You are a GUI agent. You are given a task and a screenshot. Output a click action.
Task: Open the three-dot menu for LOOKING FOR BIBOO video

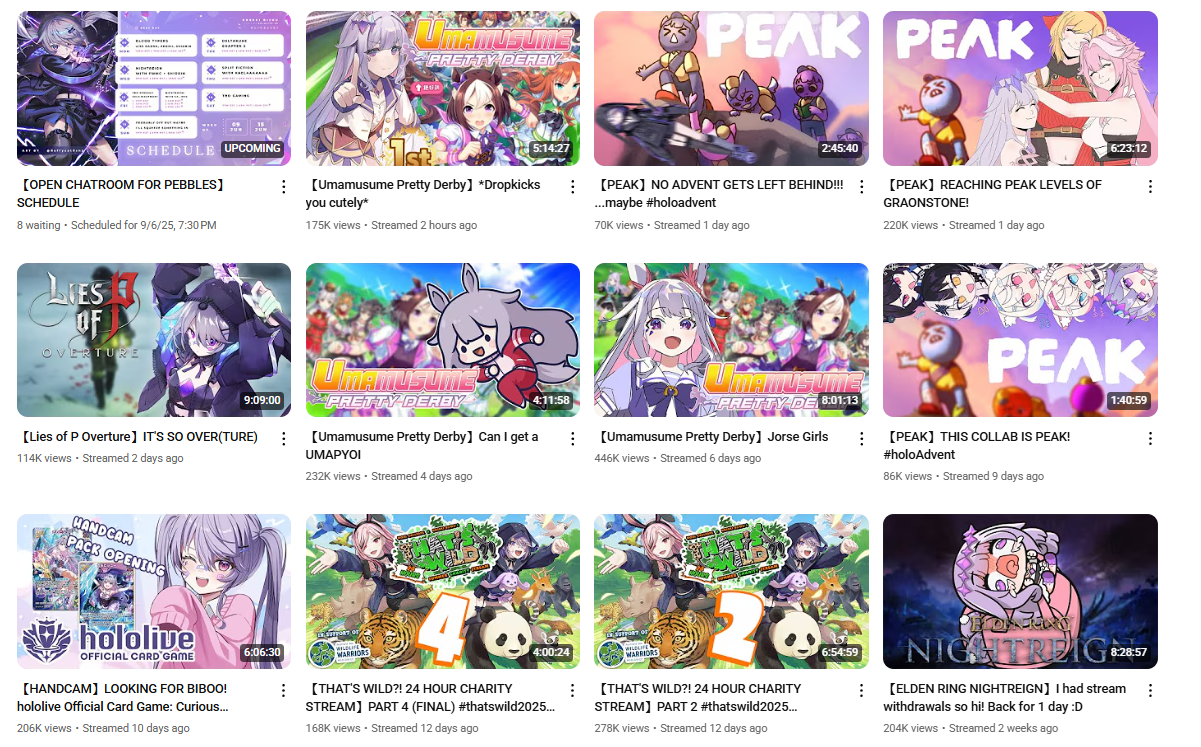point(284,691)
